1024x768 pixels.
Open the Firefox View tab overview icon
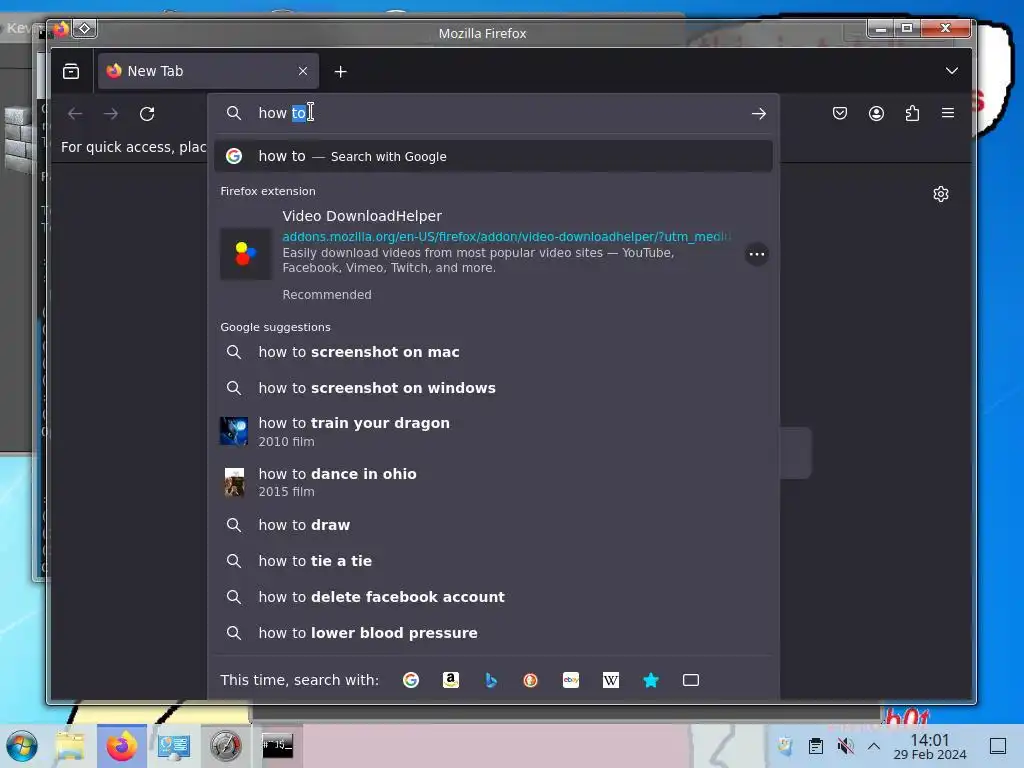point(71,71)
